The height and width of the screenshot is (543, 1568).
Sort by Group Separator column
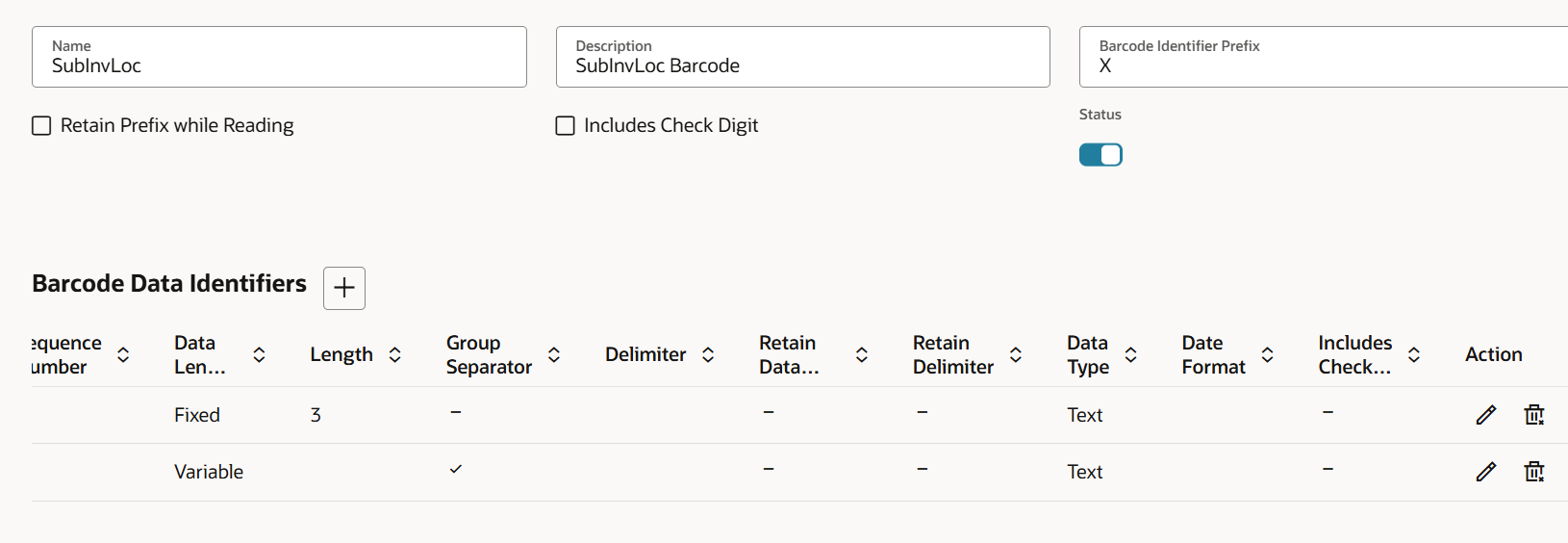pyautogui.click(x=554, y=354)
